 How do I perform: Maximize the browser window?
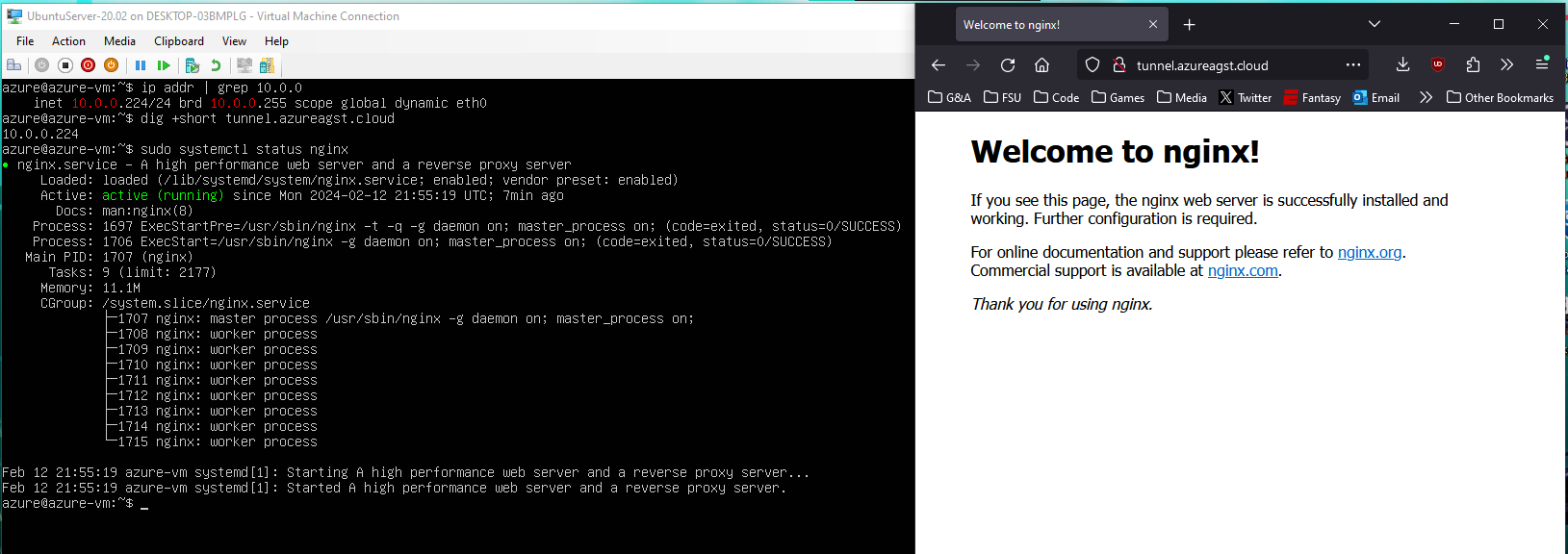pos(1499,24)
